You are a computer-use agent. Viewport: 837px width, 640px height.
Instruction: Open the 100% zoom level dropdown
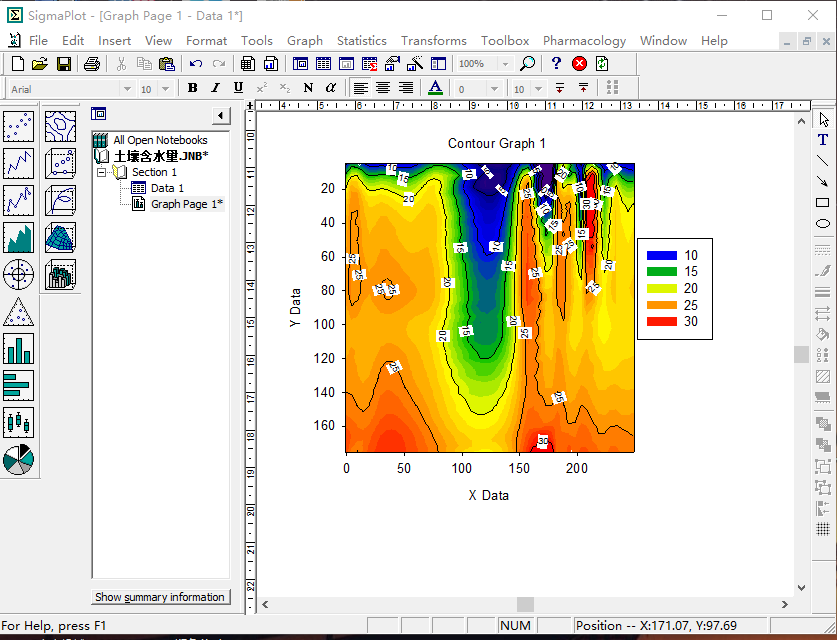[x=504, y=64]
